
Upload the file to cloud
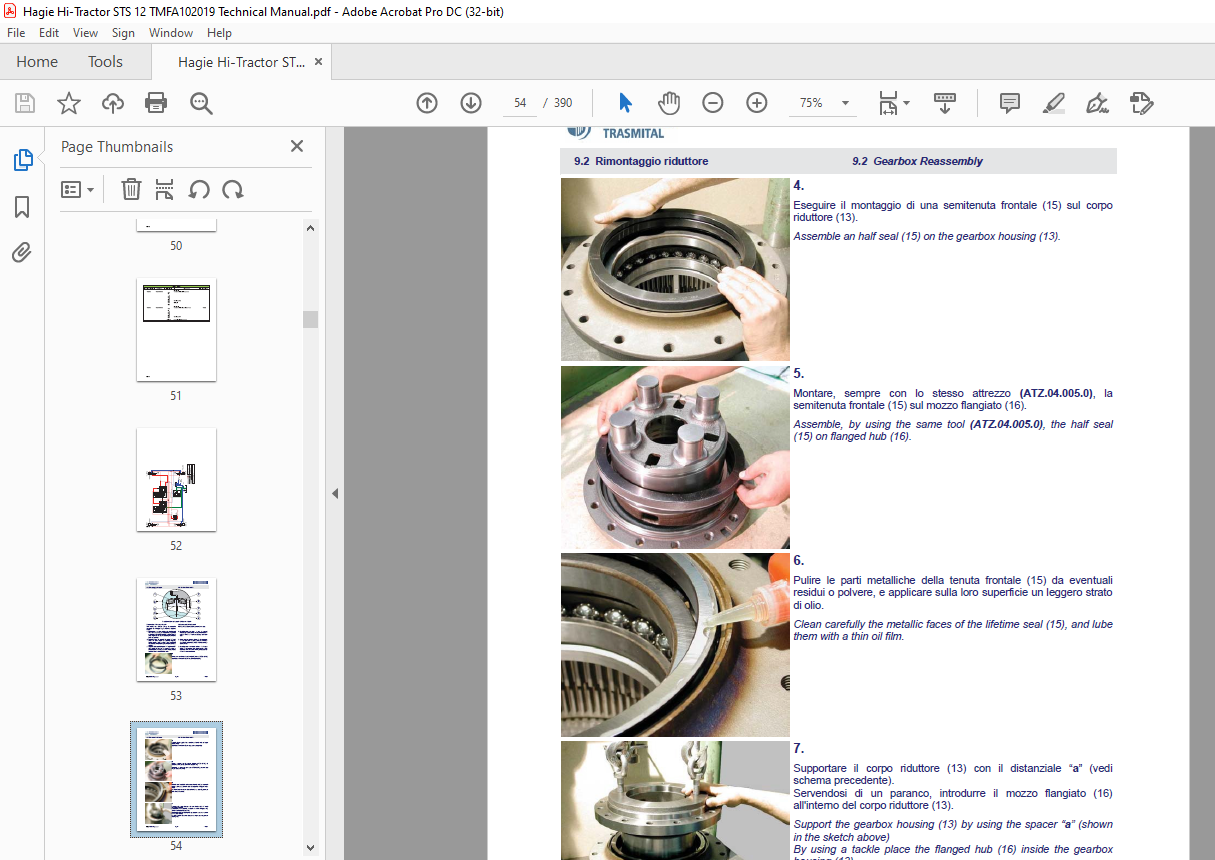click(x=113, y=103)
